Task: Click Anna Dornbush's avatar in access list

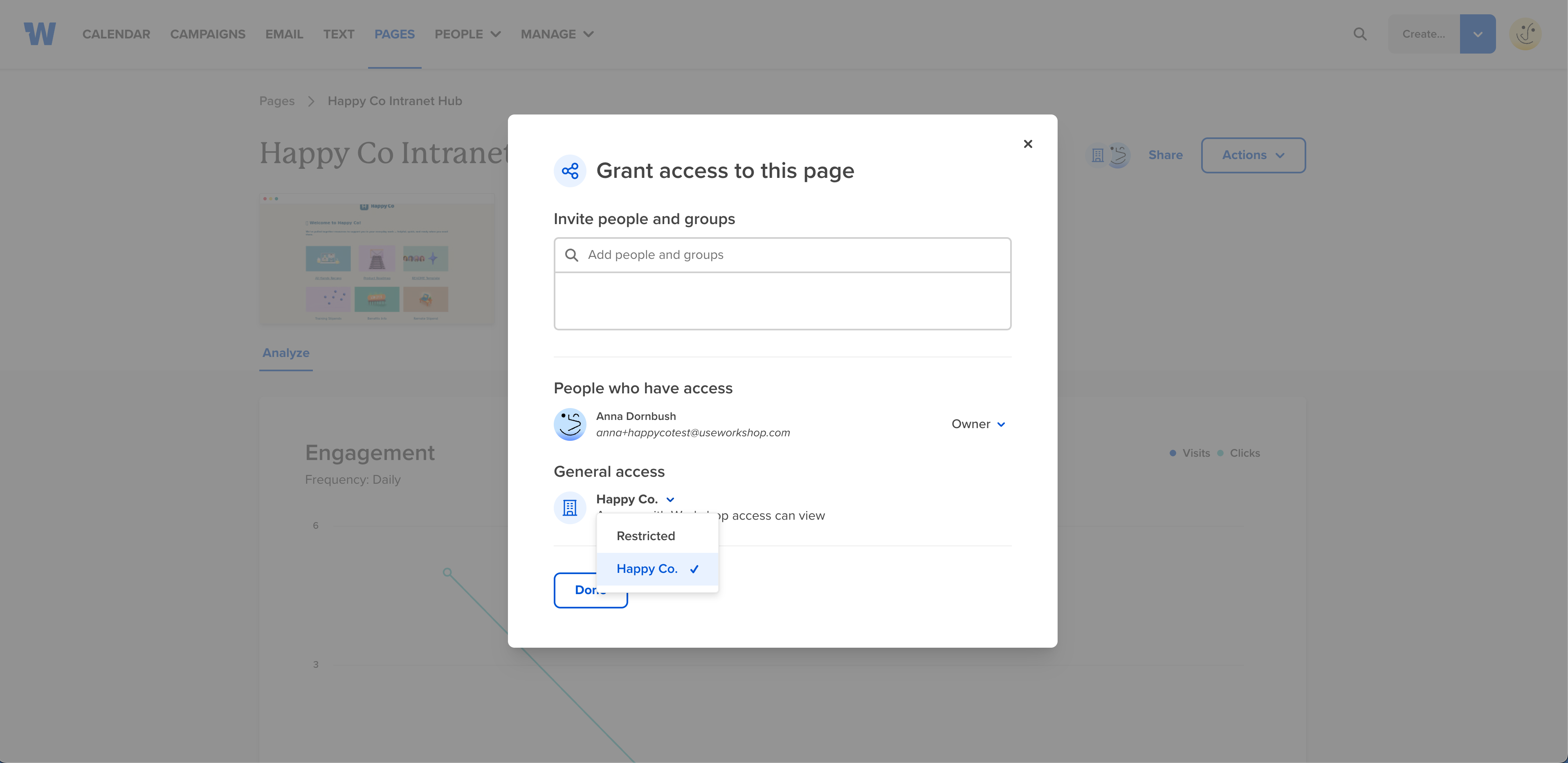Action: pyautogui.click(x=570, y=425)
